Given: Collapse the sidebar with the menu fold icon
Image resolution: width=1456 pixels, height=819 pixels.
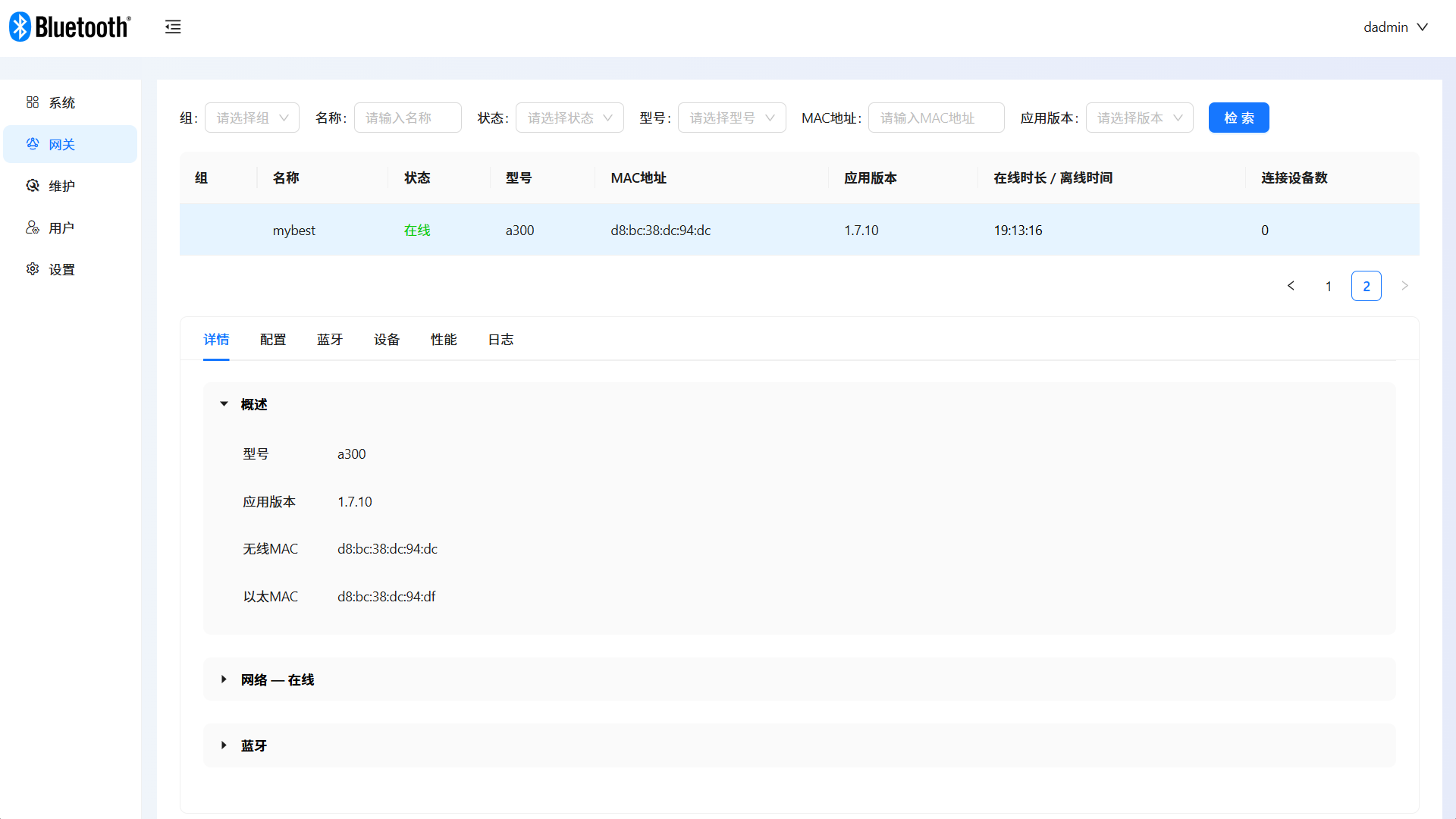Looking at the screenshot, I should pyautogui.click(x=173, y=27).
